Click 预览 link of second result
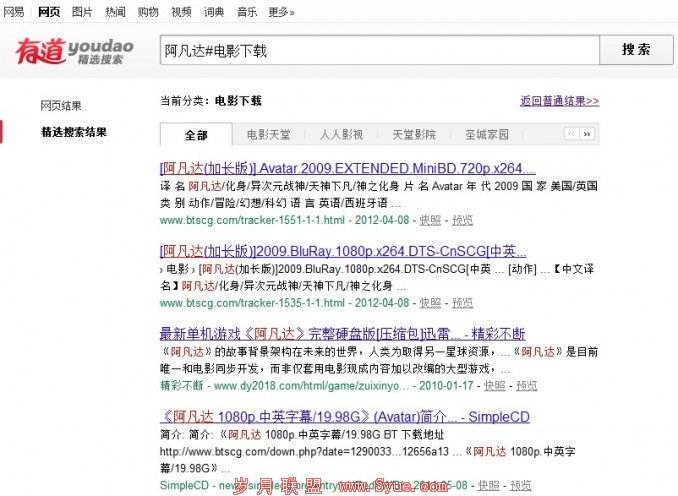The height and width of the screenshot is (496, 678). [x=462, y=303]
